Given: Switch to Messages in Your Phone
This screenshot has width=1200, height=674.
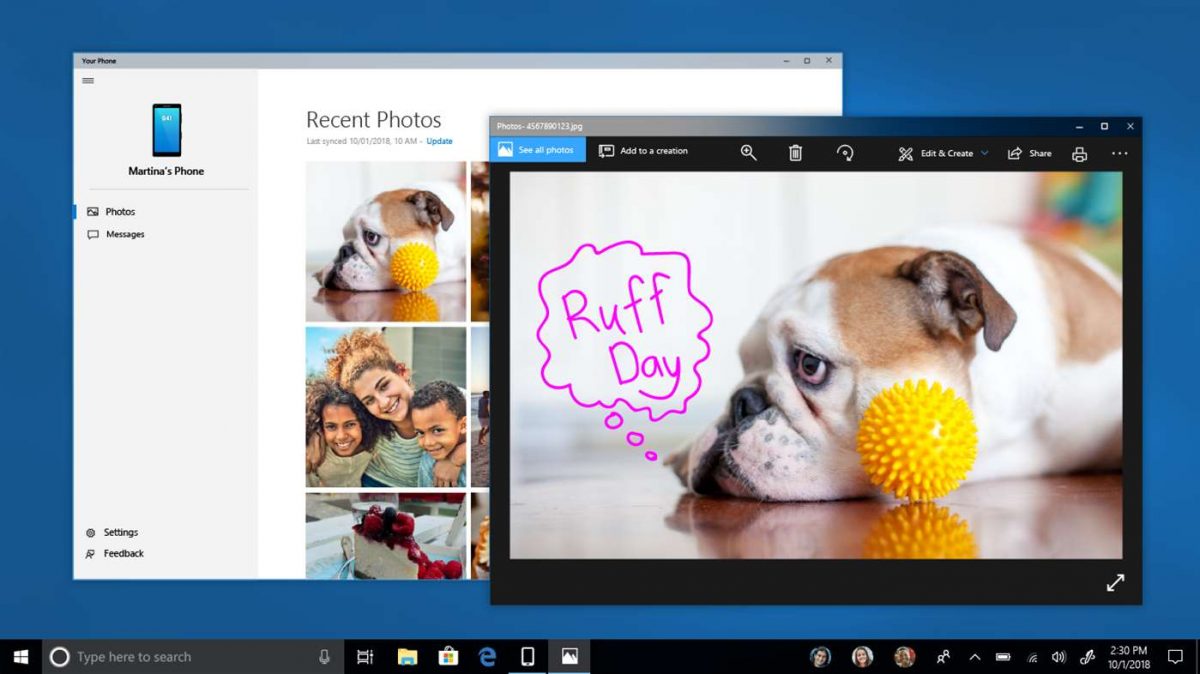Looking at the screenshot, I should point(121,234).
